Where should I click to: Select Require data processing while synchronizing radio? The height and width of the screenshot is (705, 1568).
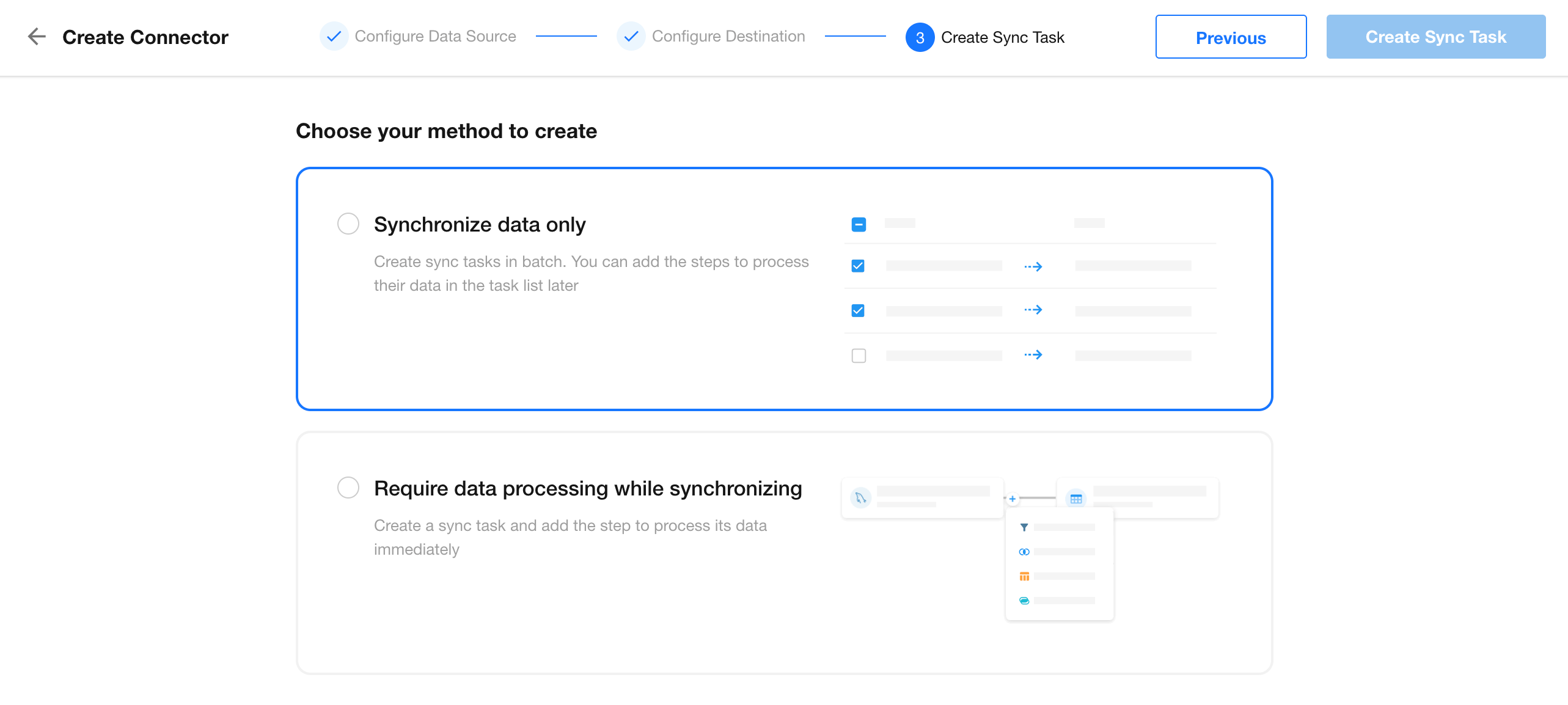pos(348,488)
